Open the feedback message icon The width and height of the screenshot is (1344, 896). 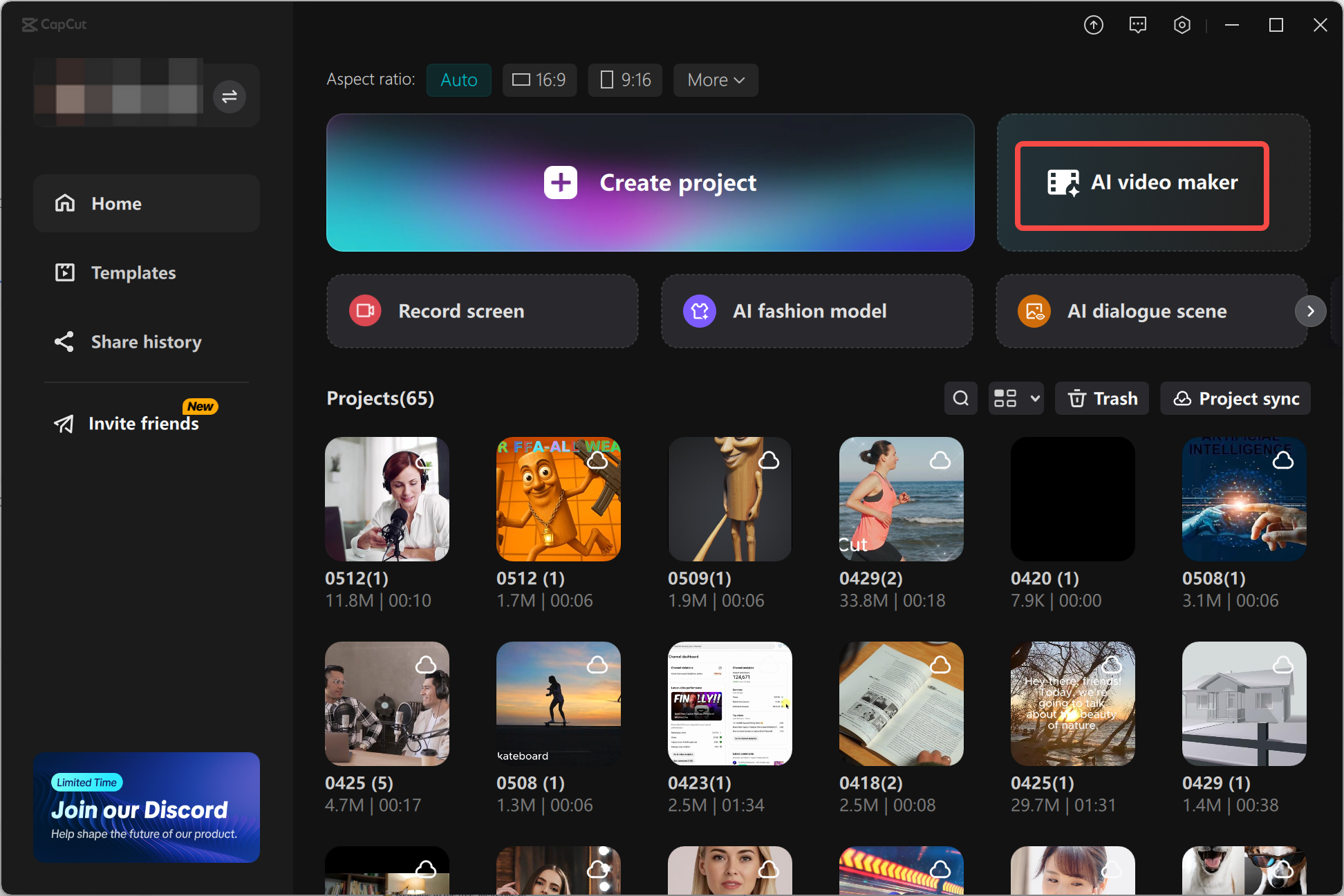click(1137, 24)
